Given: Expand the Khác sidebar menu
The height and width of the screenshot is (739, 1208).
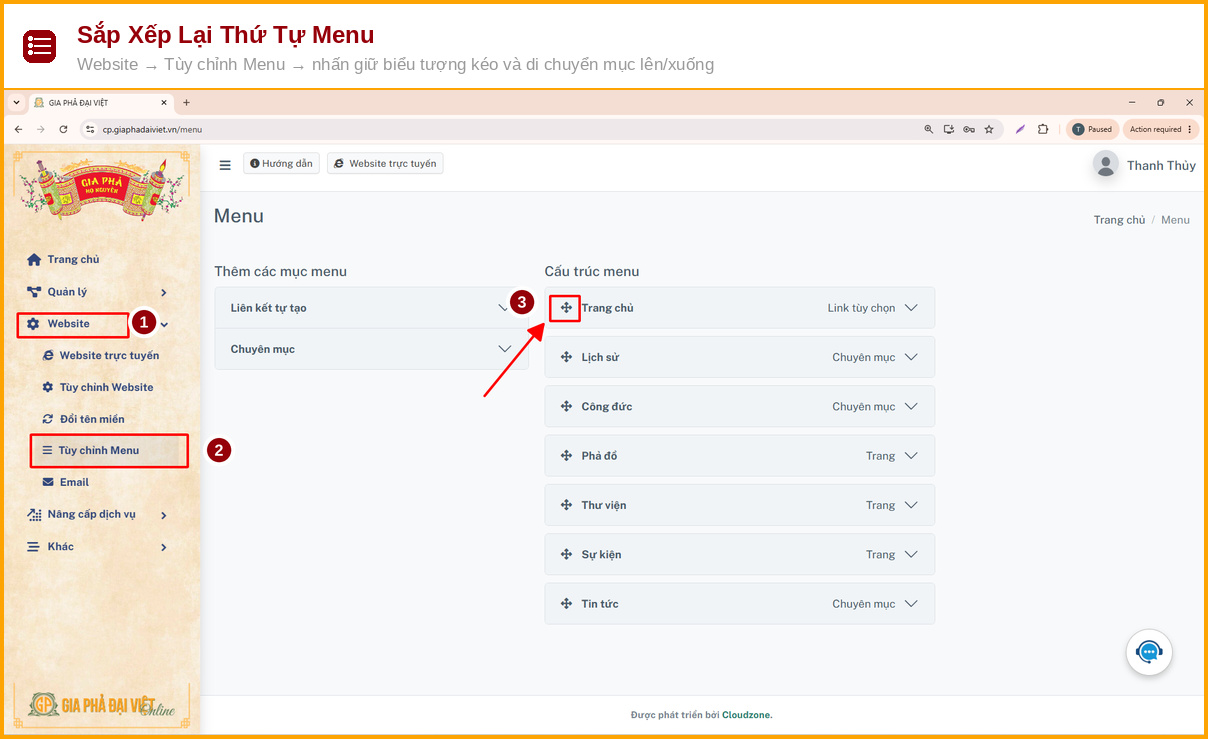Looking at the screenshot, I should [97, 547].
